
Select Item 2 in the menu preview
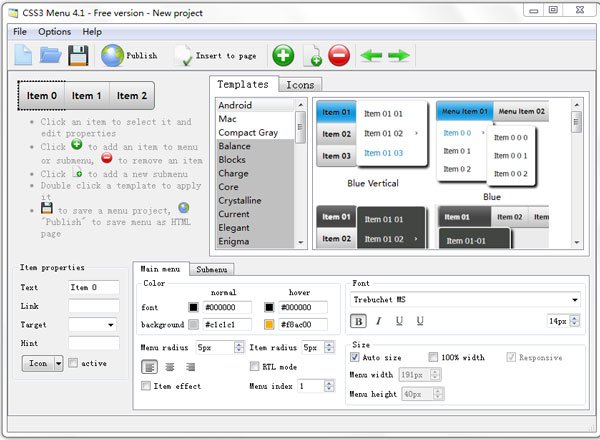click(132, 96)
